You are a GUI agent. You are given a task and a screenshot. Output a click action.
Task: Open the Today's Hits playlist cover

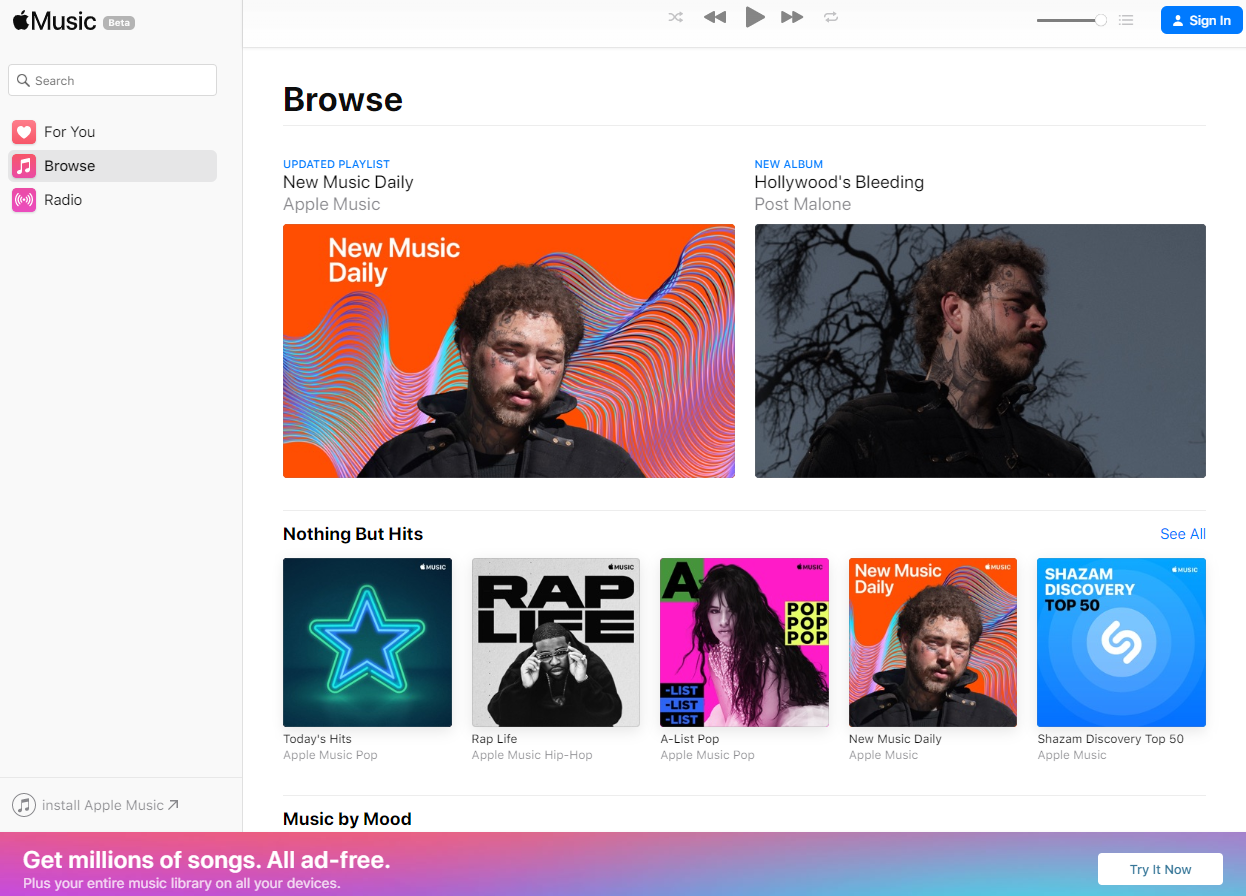coord(367,642)
